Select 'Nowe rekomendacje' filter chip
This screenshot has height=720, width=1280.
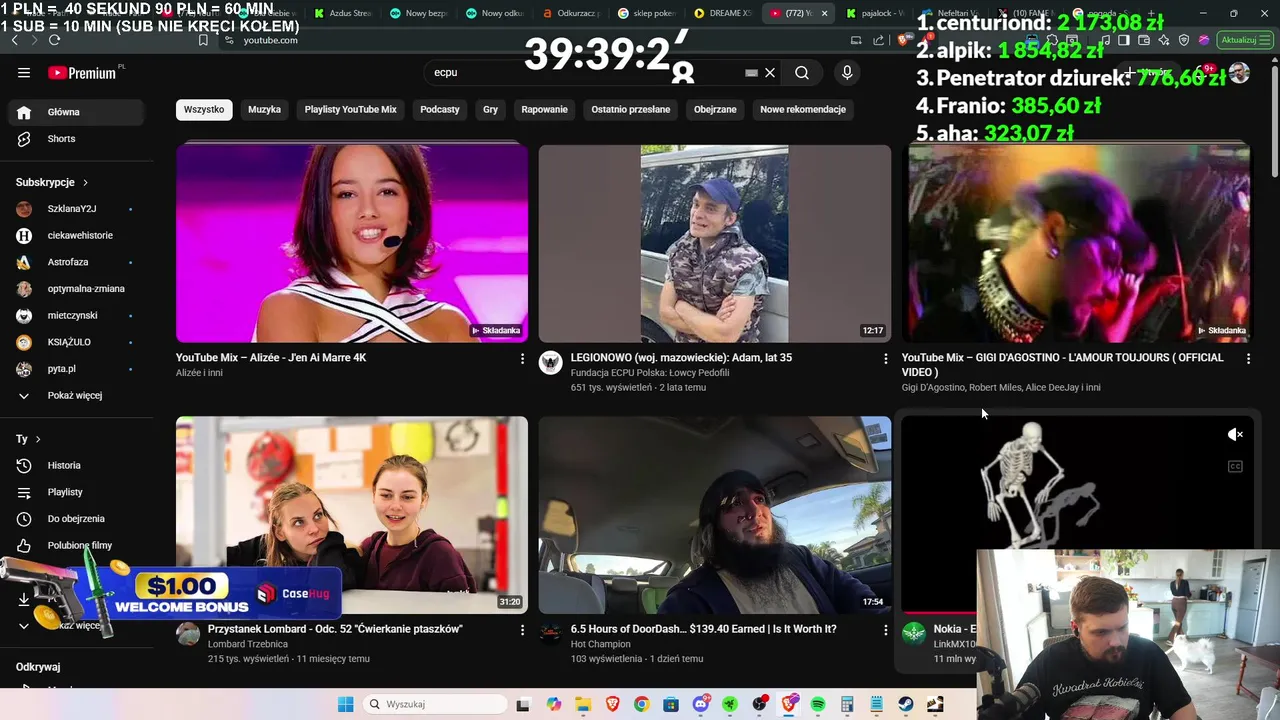[803, 109]
